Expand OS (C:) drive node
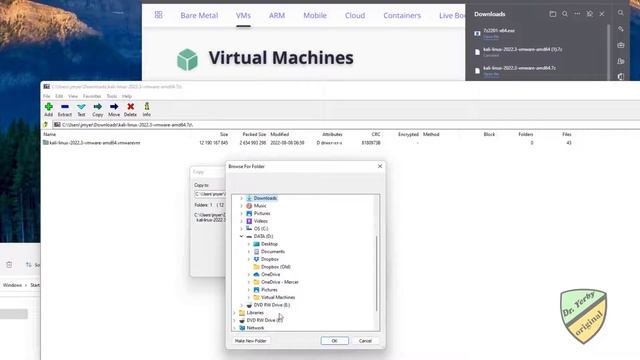 tap(241, 229)
